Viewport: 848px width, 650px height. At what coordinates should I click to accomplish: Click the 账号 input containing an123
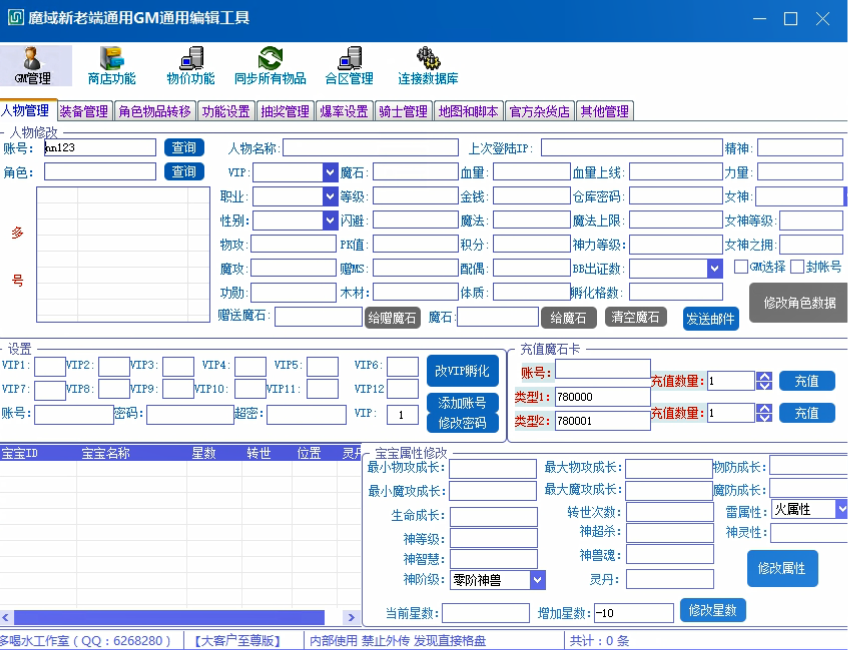coord(100,148)
